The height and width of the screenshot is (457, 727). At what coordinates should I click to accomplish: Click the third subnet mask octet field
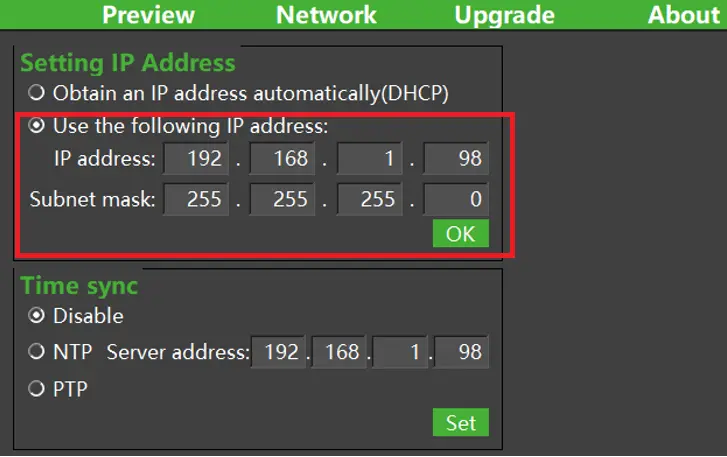click(369, 199)
